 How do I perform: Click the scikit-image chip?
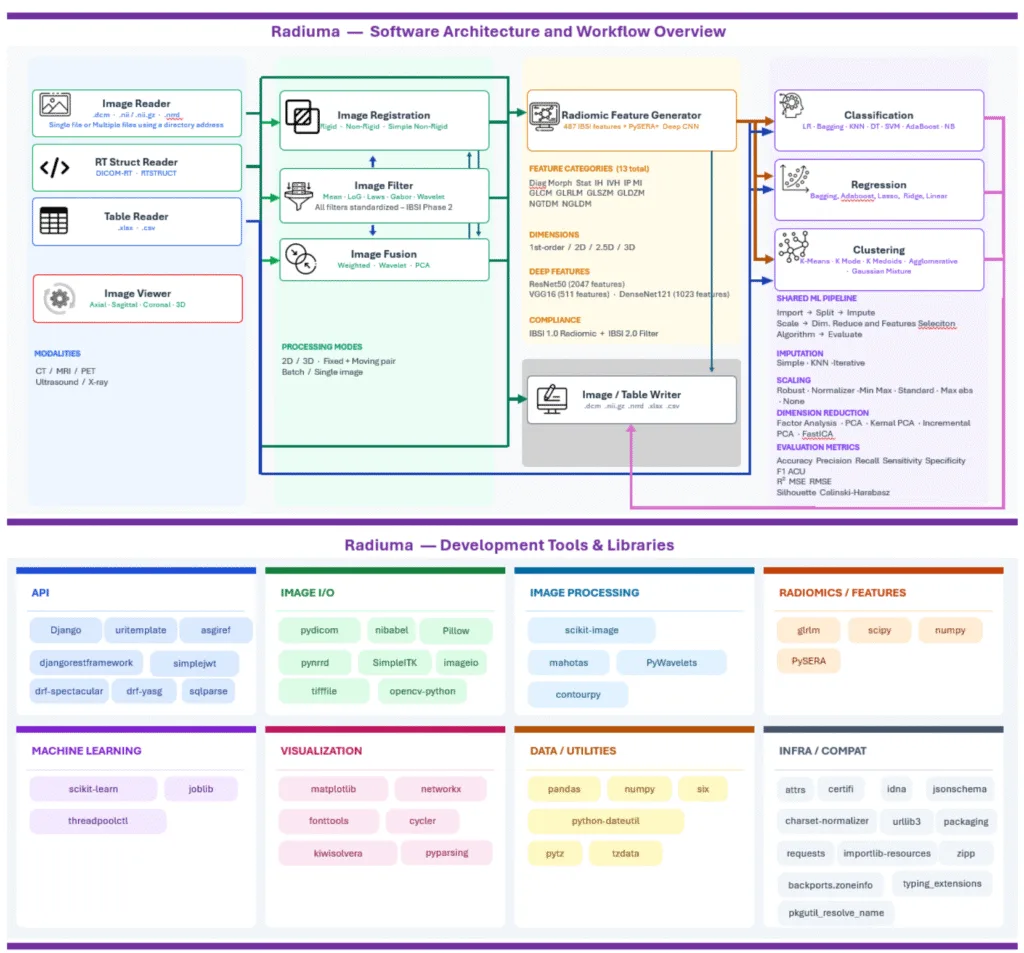pyautogui.click(x=591, y=630)
